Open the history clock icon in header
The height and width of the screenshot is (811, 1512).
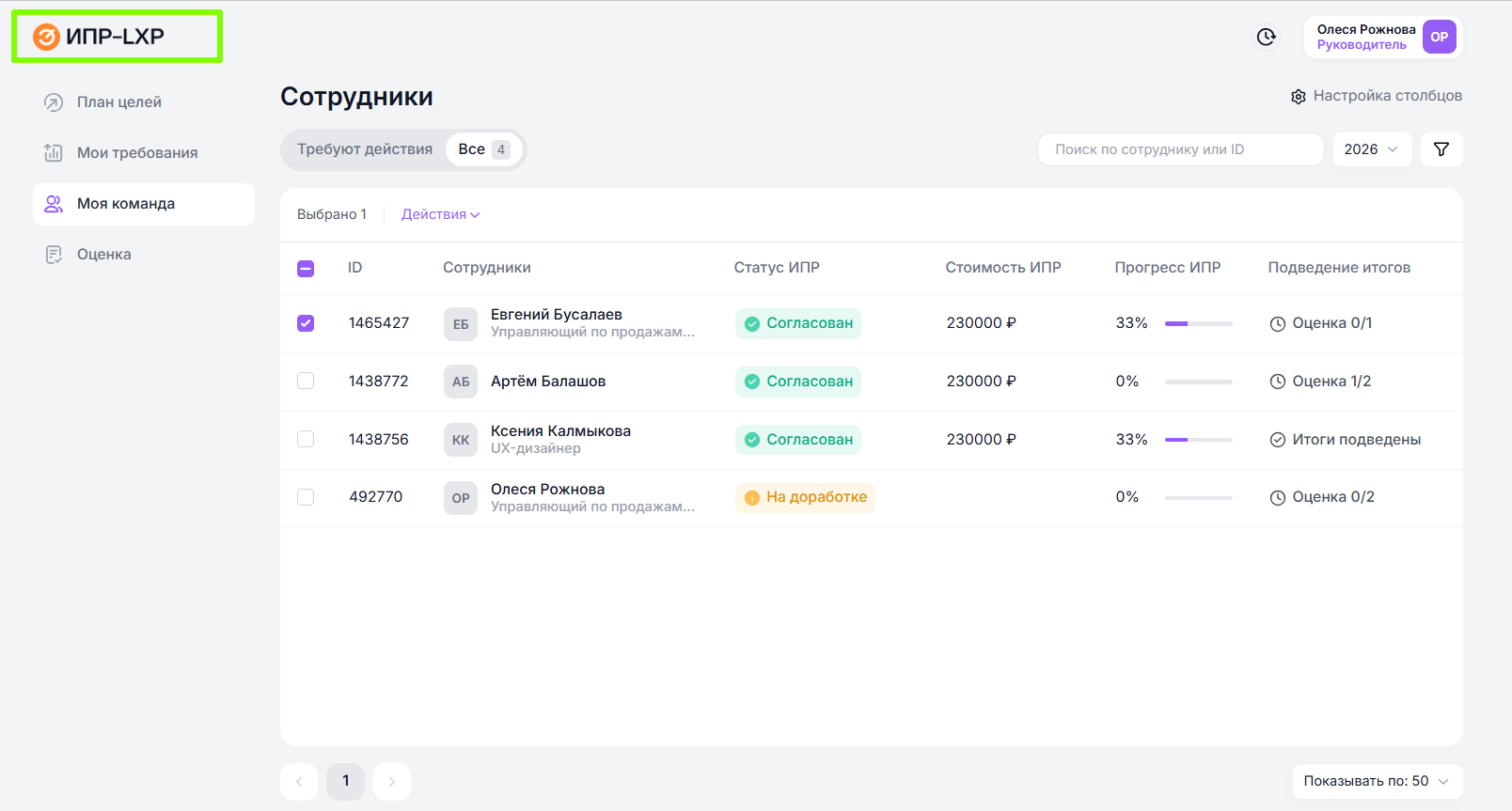1267,37
